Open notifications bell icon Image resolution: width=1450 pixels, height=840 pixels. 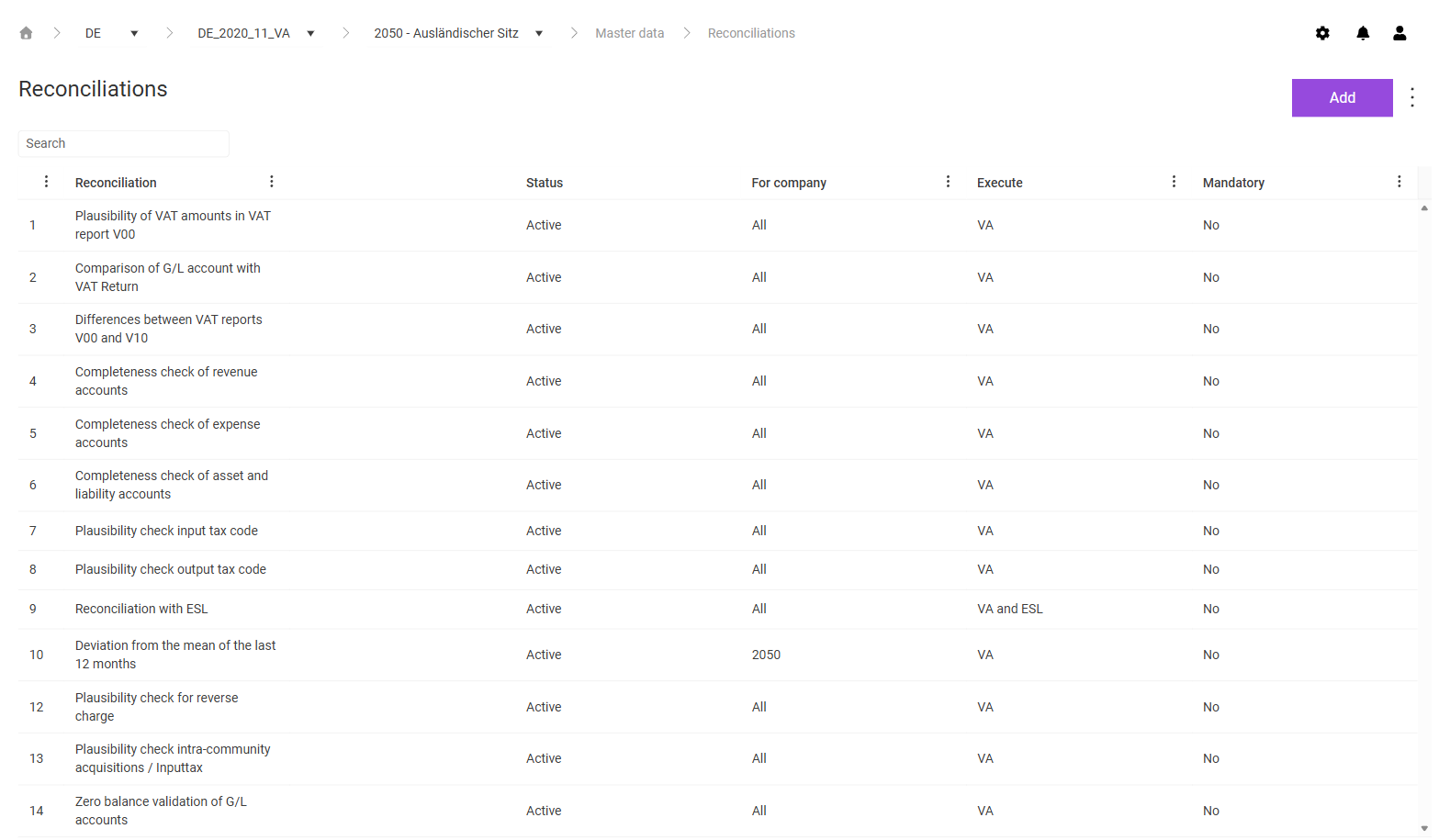click(1363, 33)
